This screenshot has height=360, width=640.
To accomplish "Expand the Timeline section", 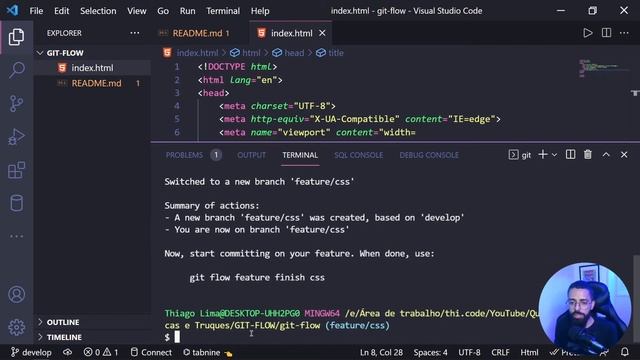I will (x=93, y=337).
